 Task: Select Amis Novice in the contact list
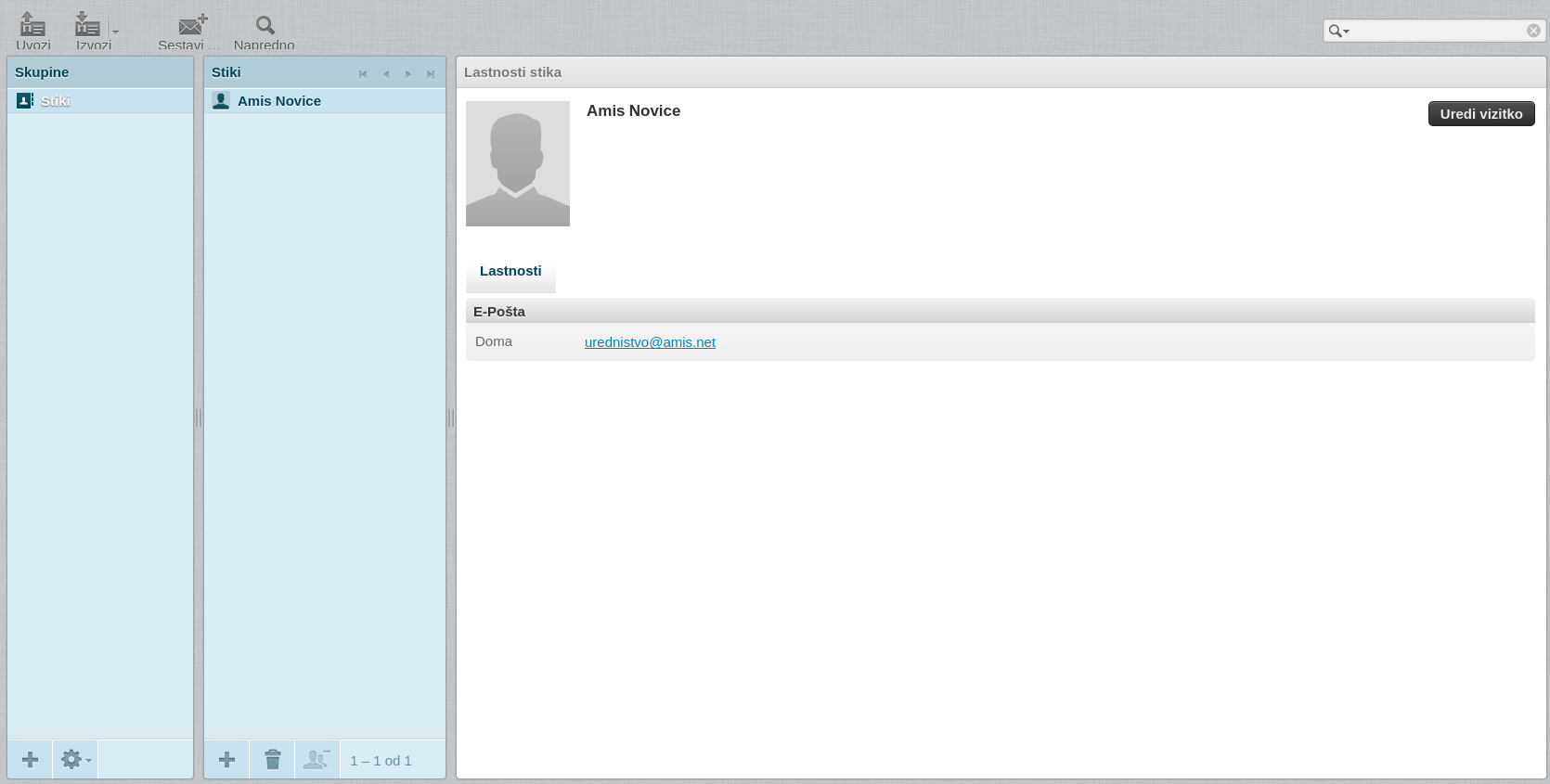(x=325, y=100)
